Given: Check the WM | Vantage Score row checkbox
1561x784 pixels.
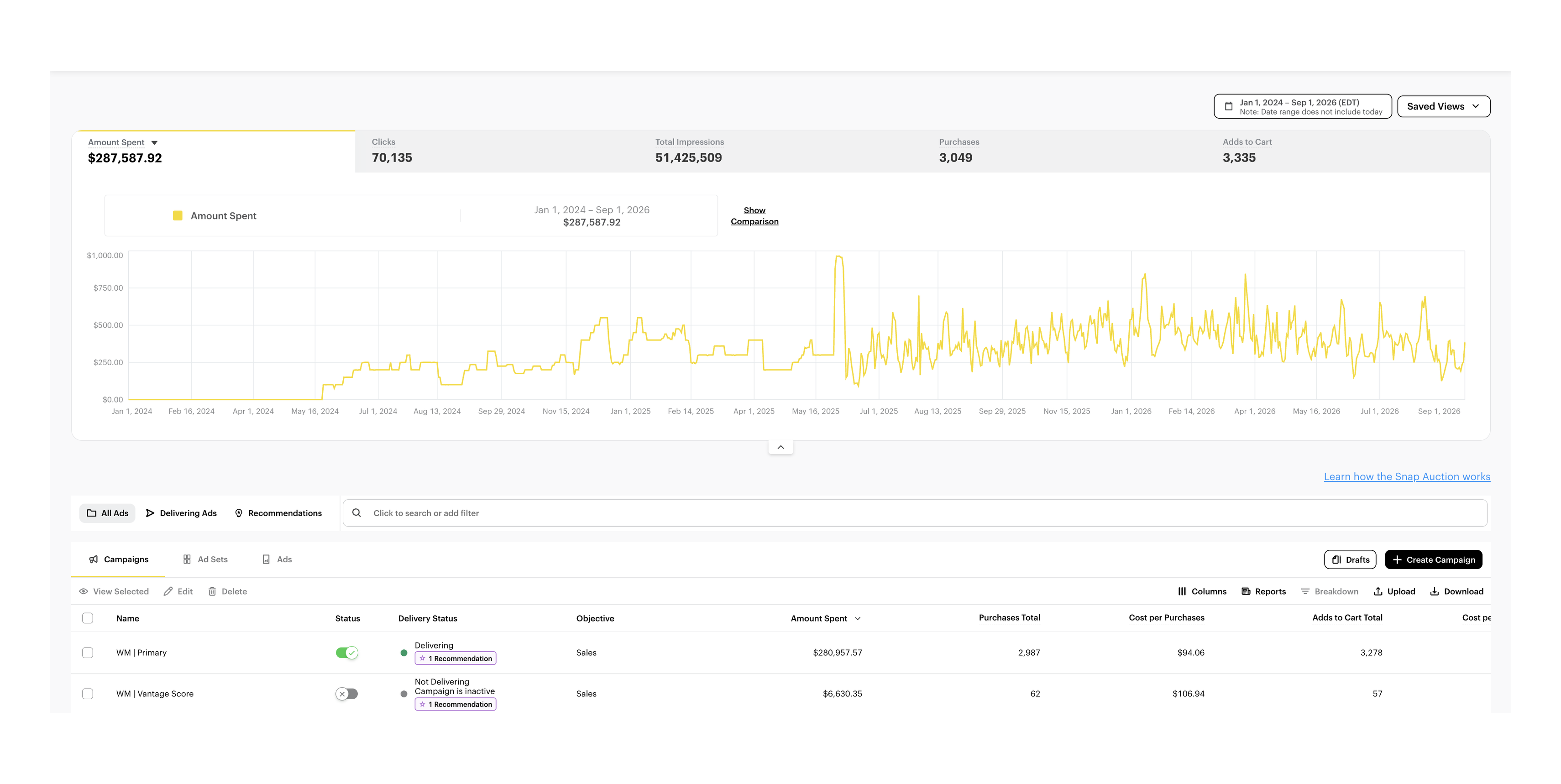Looking at the screenshot, I should (88, 694).
